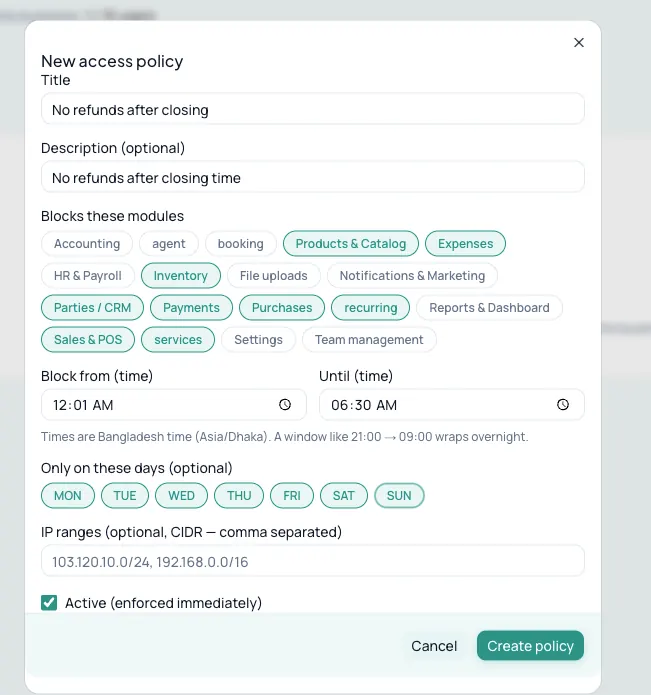Viewport: 651px width, 695px height.
Task: Toggle the MON day chip
Action: [68, 496]
